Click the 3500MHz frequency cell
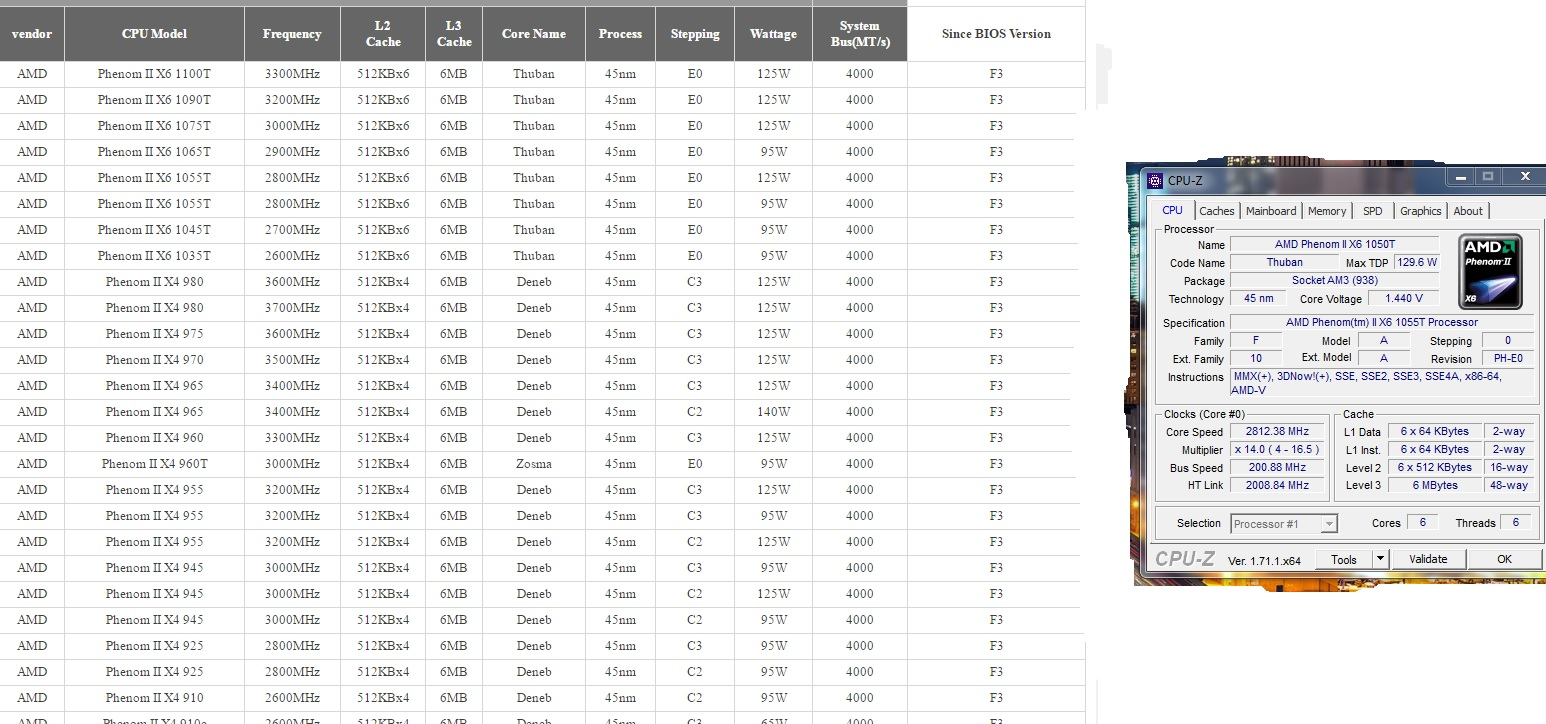Image resolution: width=1546 pixels, height=724 pixels. [292, 360]
